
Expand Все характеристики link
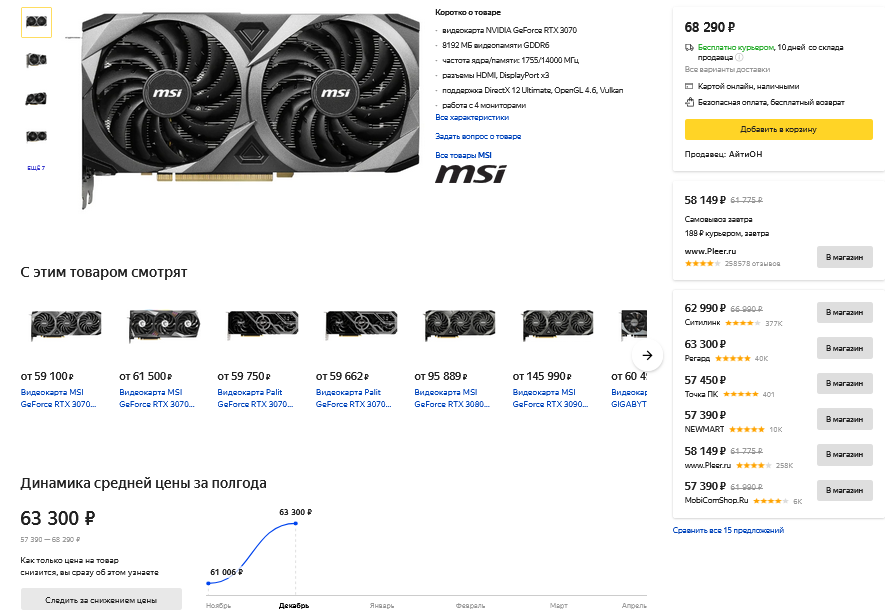472,117
